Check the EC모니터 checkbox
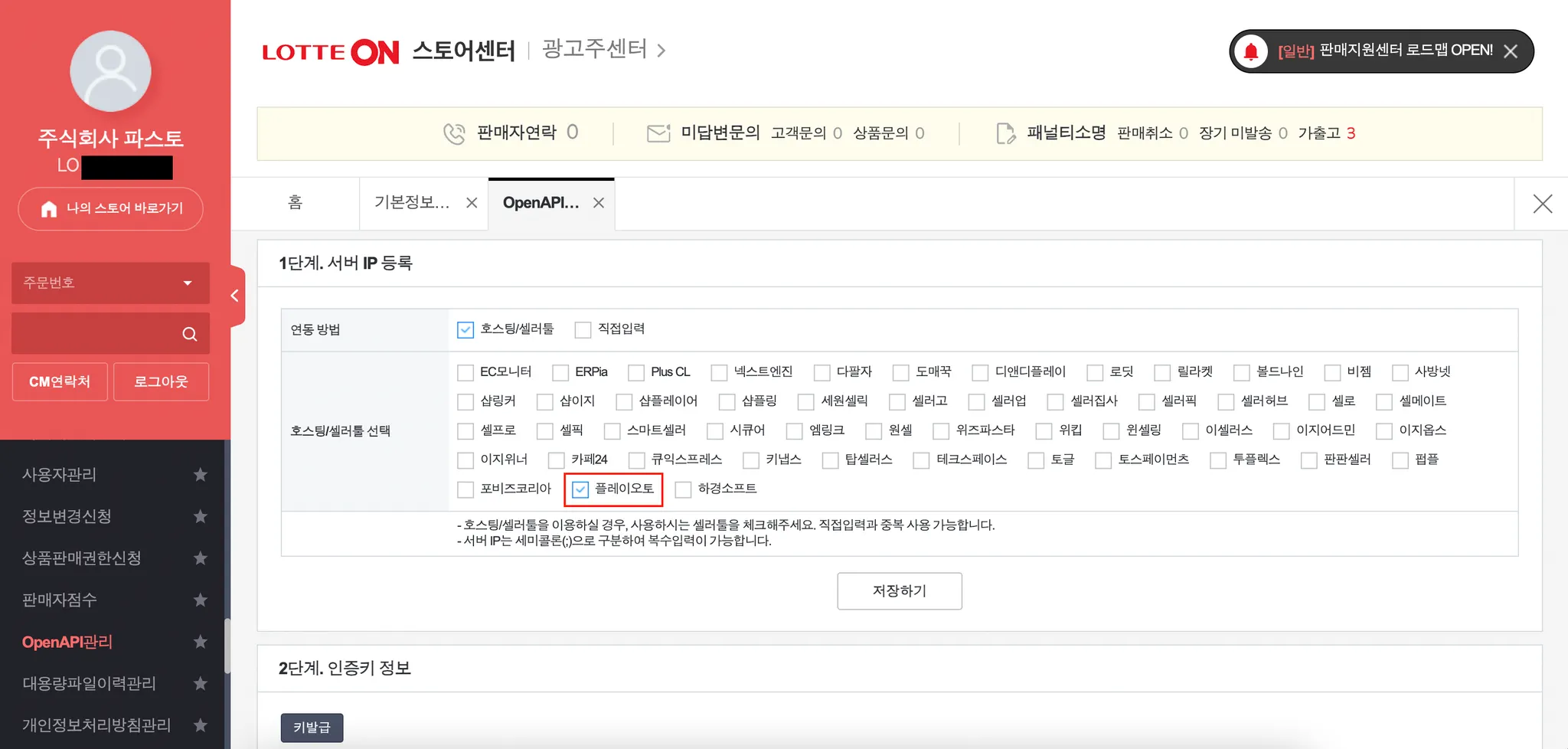 [x=465, y=373]
